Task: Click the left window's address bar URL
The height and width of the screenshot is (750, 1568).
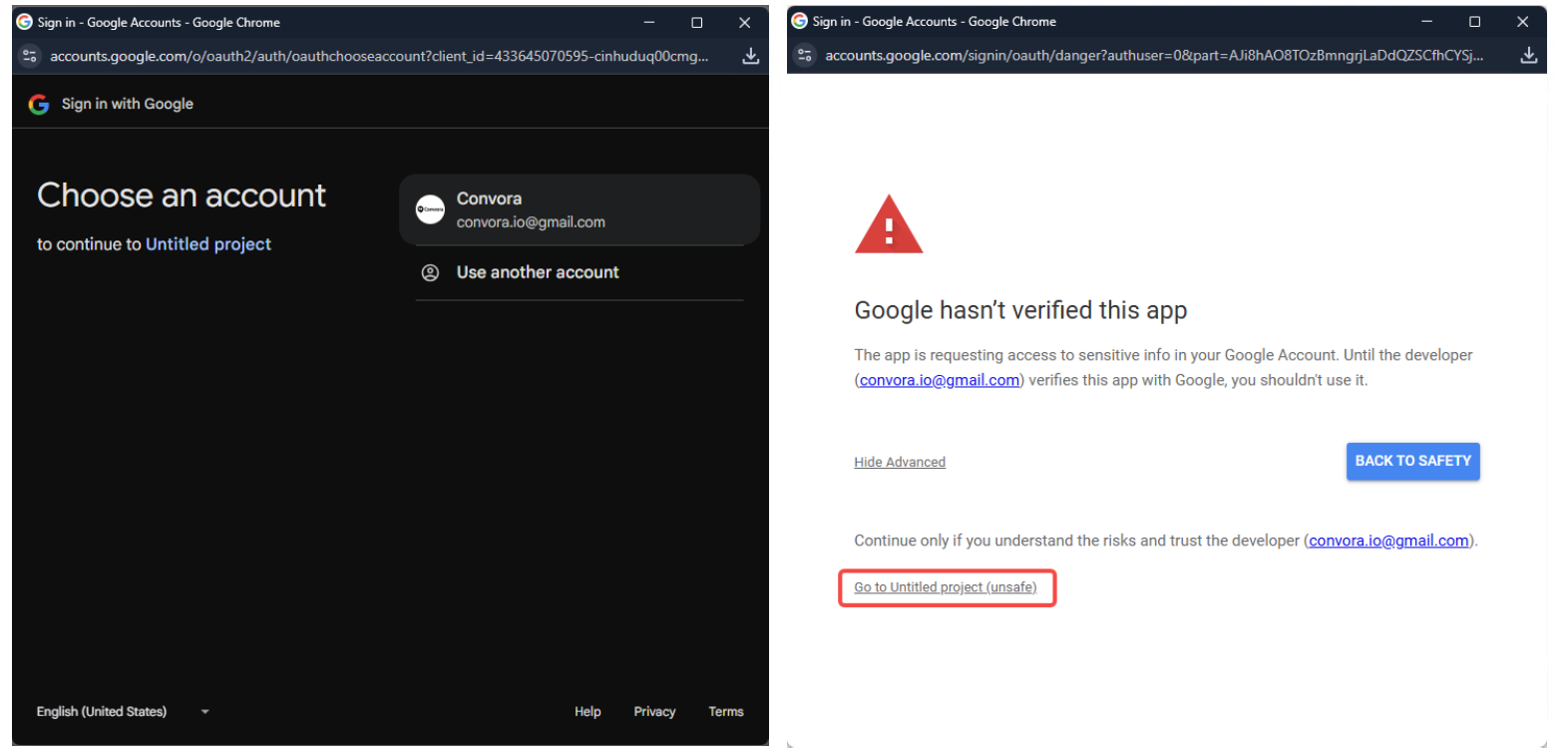Action: [379, 56]
